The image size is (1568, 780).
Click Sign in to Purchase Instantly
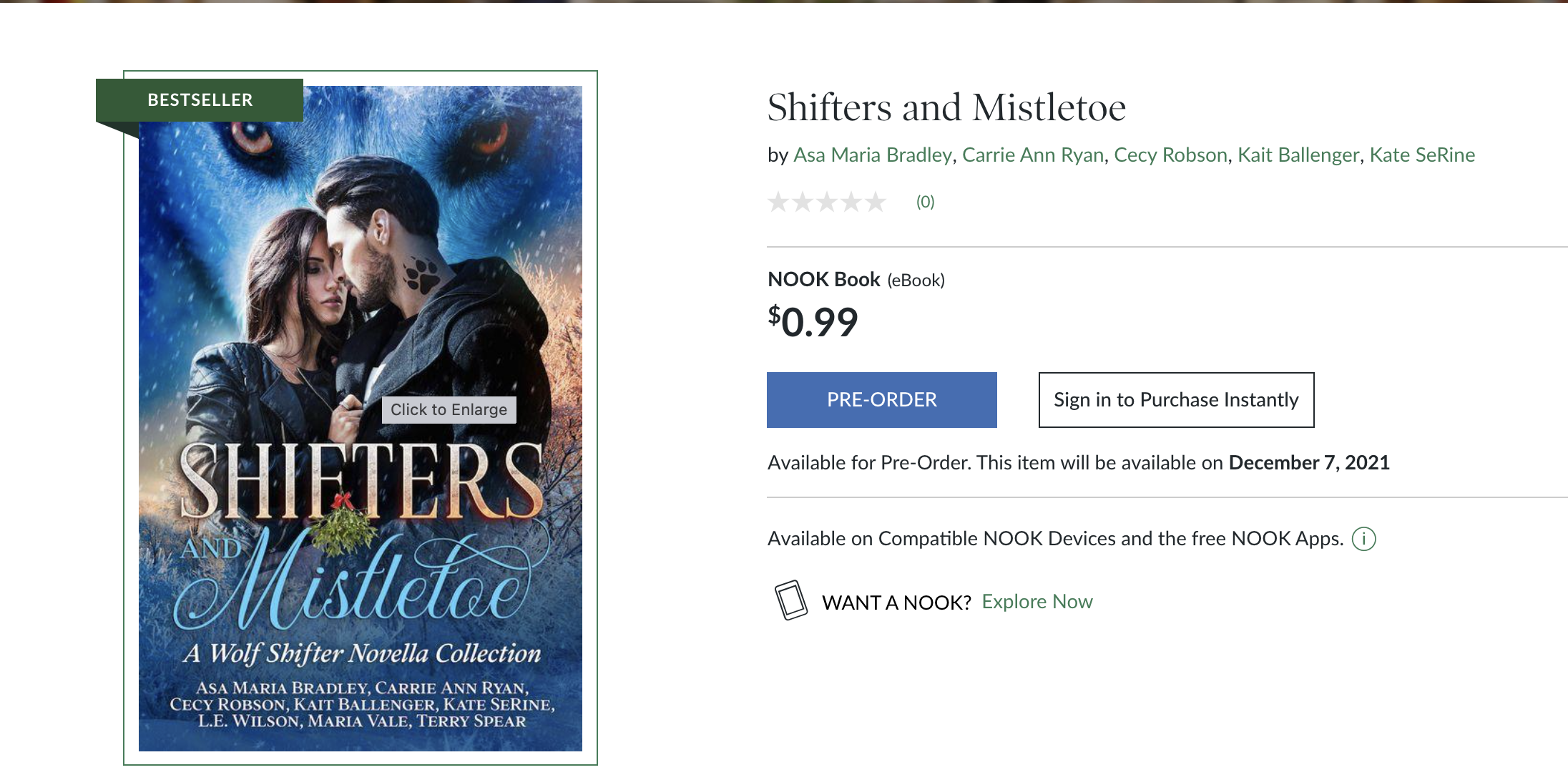(1176, 400)
